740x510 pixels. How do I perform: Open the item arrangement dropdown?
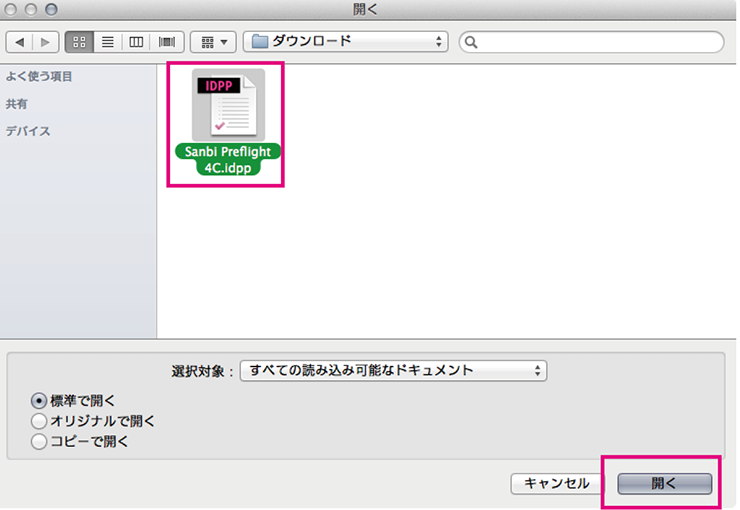212,43
